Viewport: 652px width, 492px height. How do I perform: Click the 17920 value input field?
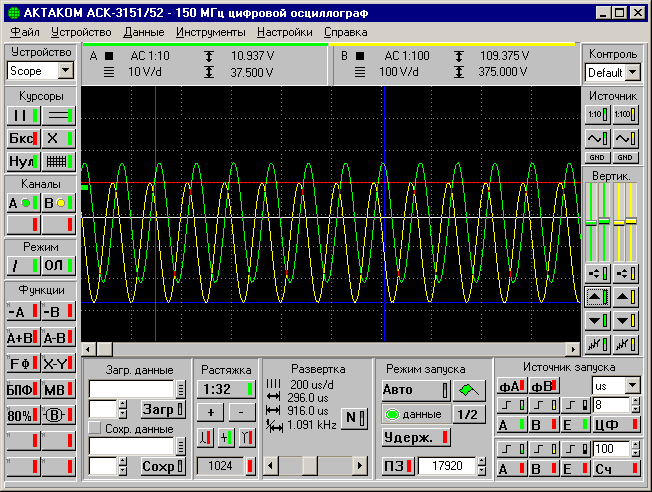pyautogui.click(x=447, y=466)
